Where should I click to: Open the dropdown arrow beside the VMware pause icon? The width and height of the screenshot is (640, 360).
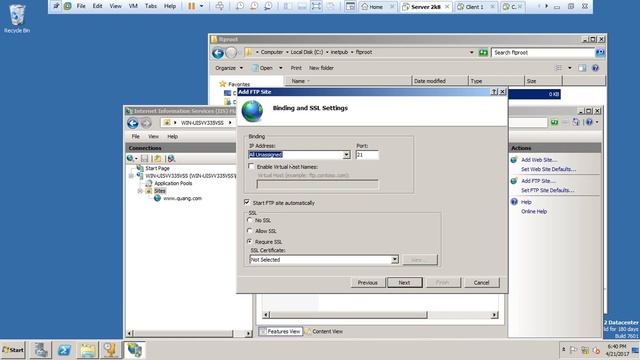[201, 6]
